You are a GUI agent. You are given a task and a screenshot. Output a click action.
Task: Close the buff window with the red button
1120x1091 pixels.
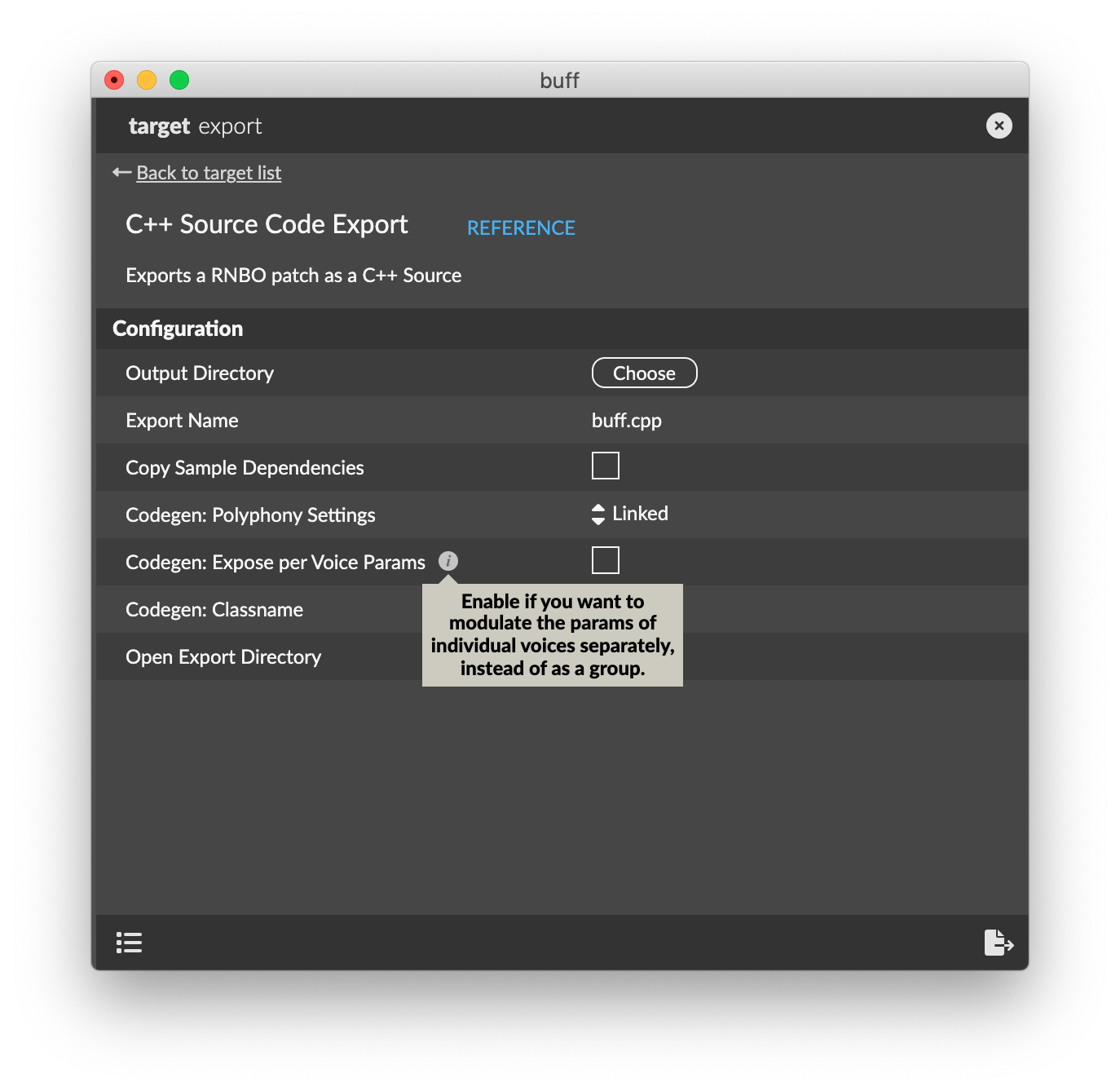[114, 80]
